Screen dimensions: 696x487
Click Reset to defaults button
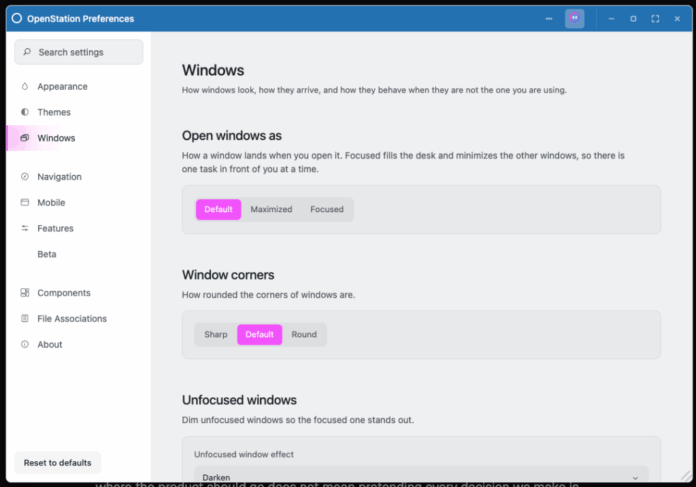tap(58, 463)
